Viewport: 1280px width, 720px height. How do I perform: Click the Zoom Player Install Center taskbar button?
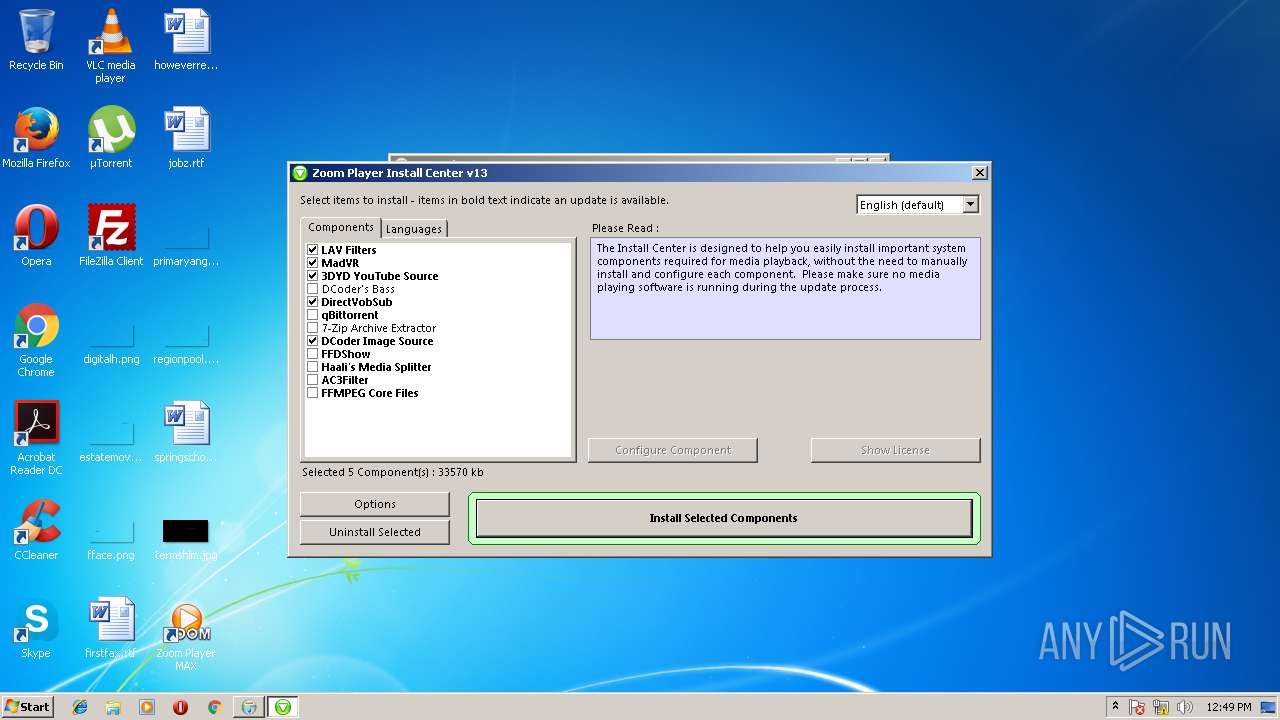coord(283,707)
